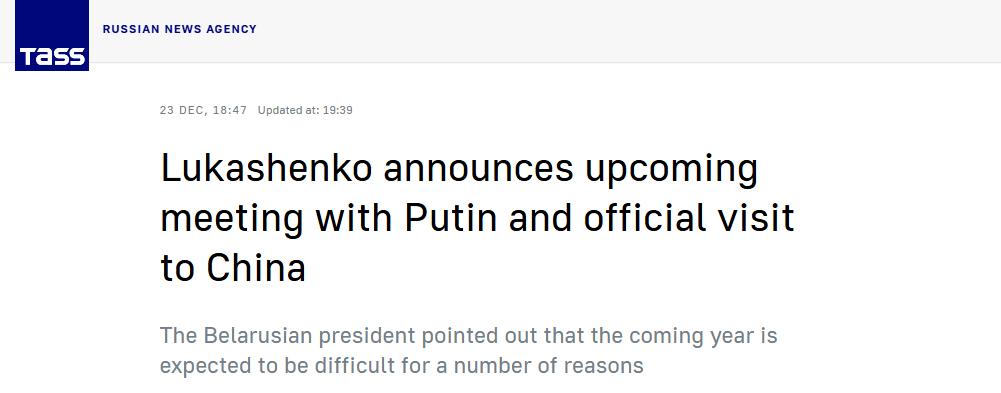1001x393 pixels.
Task: Click the word visit in the headline
Action: pos(757,218)
